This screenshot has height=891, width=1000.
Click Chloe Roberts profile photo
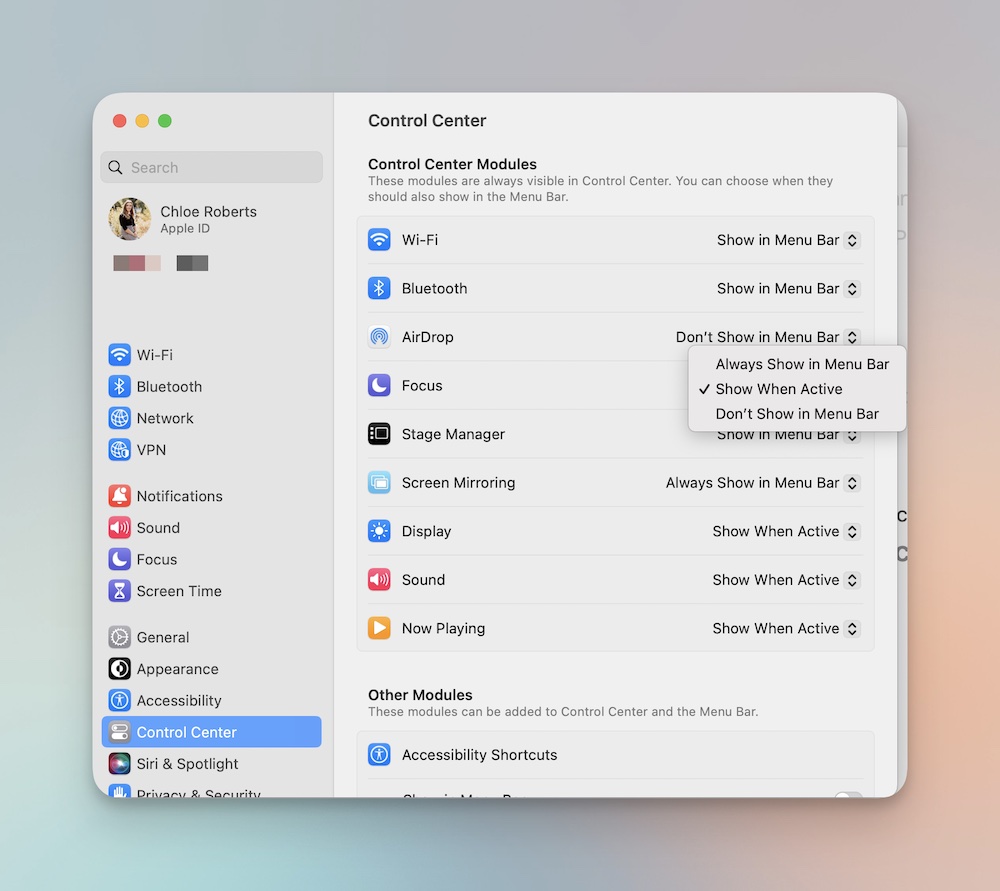[x=130, y=219]
